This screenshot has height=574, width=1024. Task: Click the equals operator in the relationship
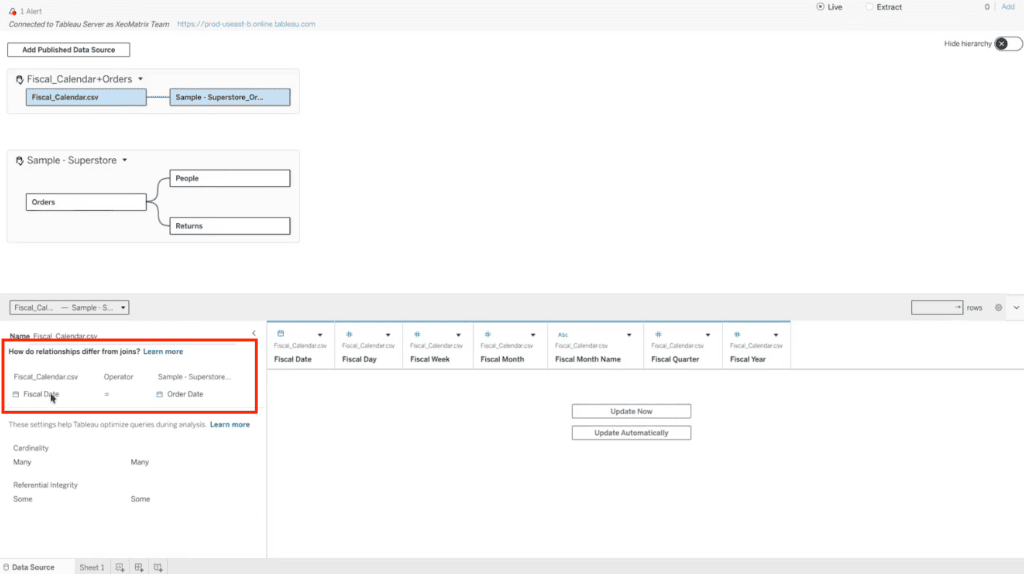(107, 394)
